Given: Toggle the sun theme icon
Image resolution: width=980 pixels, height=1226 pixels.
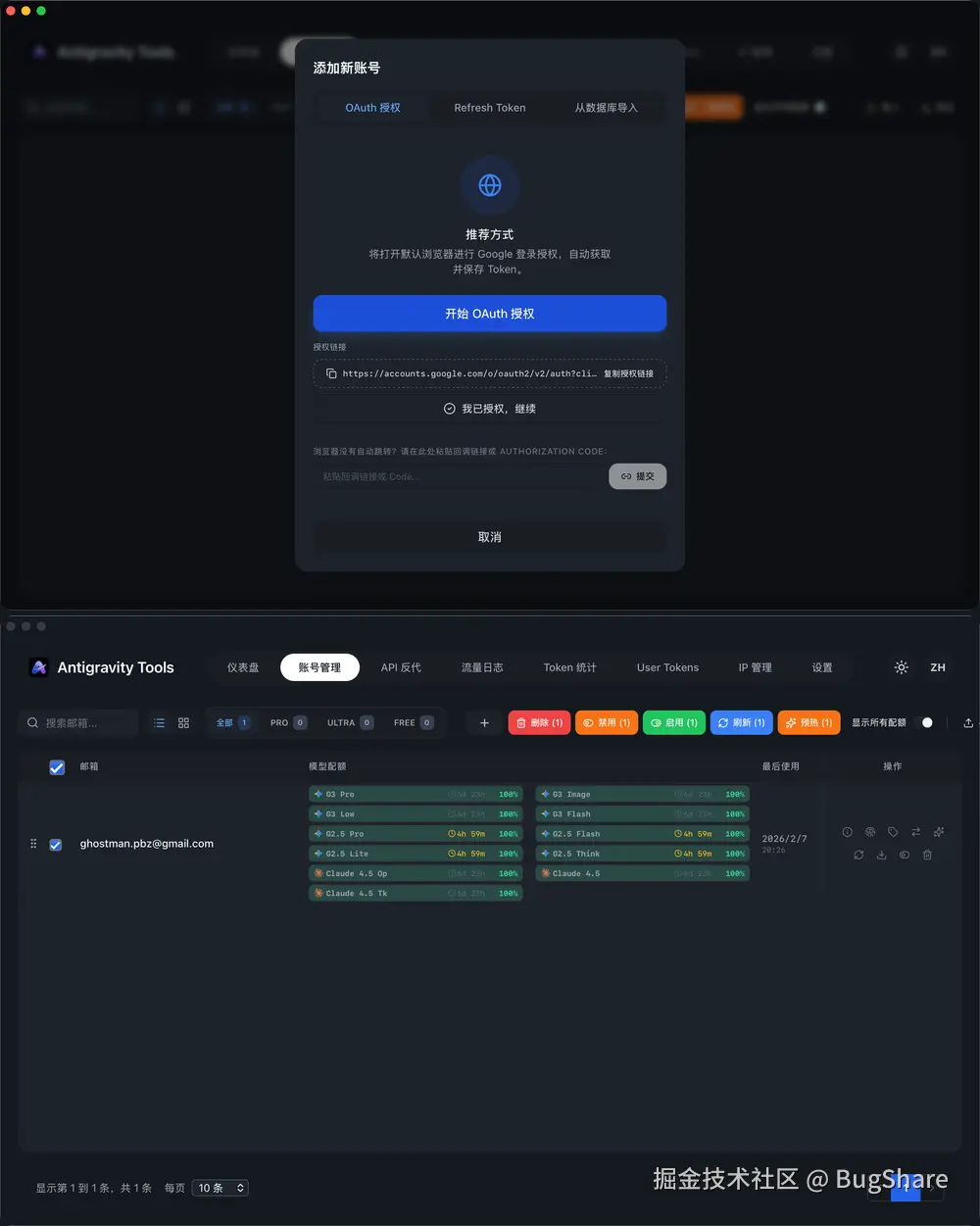Looking at the screenshot, I should coord(902,667).
